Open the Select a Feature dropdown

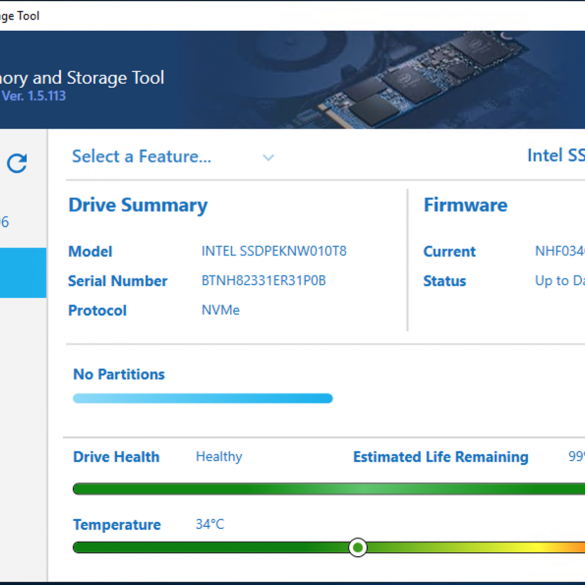tap(173, 156)
